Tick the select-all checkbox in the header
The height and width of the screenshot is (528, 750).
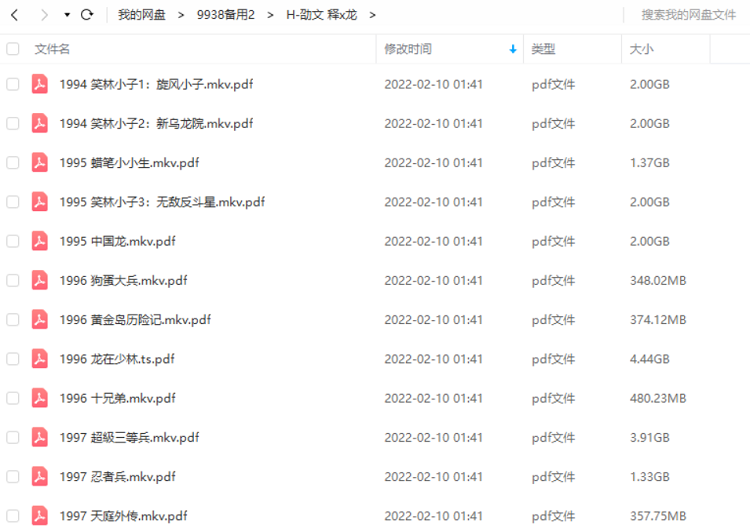pyautogui.click(x=13, y=49)
